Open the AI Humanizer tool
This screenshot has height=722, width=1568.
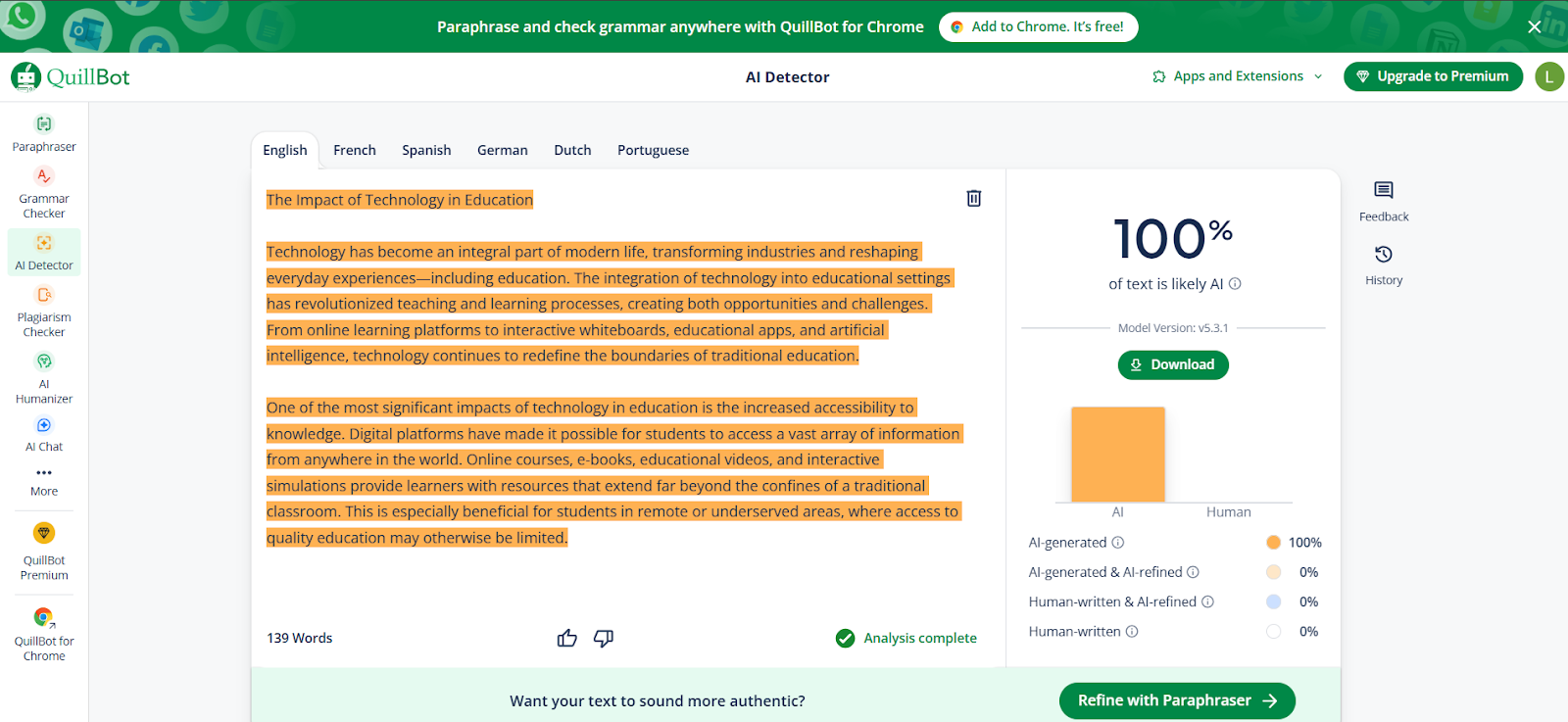(44, 378)
